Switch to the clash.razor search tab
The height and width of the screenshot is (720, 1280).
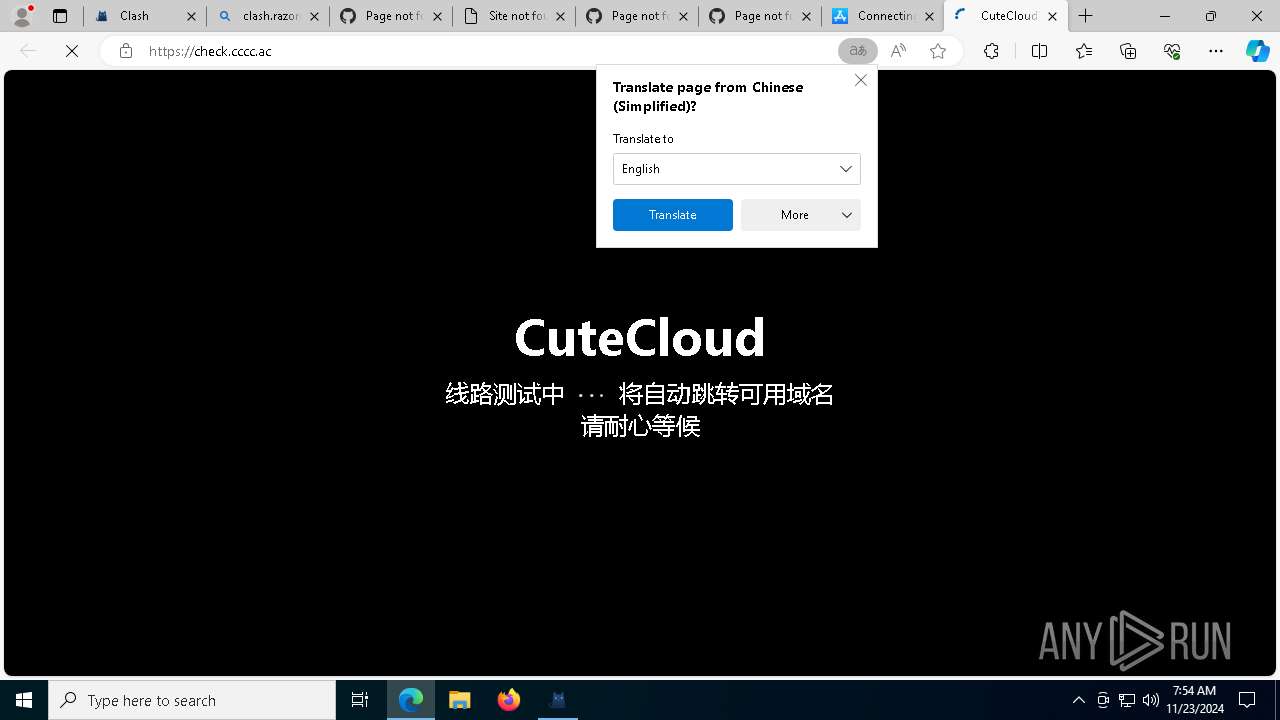click(270, 16)
